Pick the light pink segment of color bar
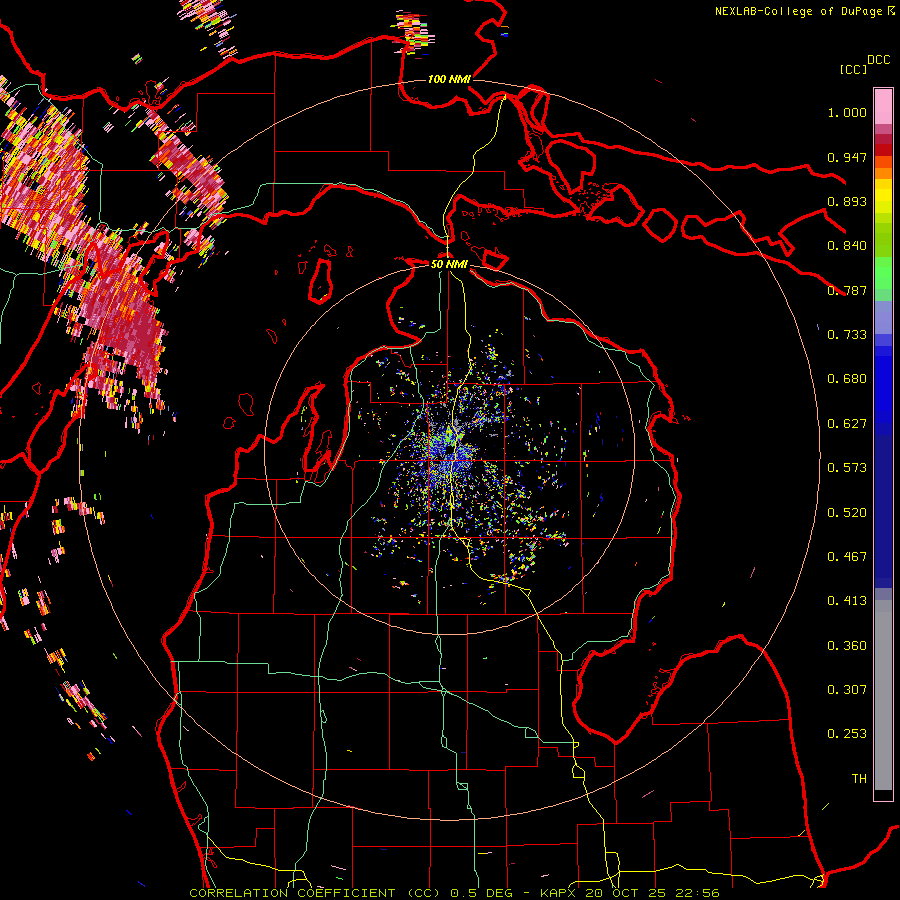This screenshot has height=900, width=900. point(883,107)
